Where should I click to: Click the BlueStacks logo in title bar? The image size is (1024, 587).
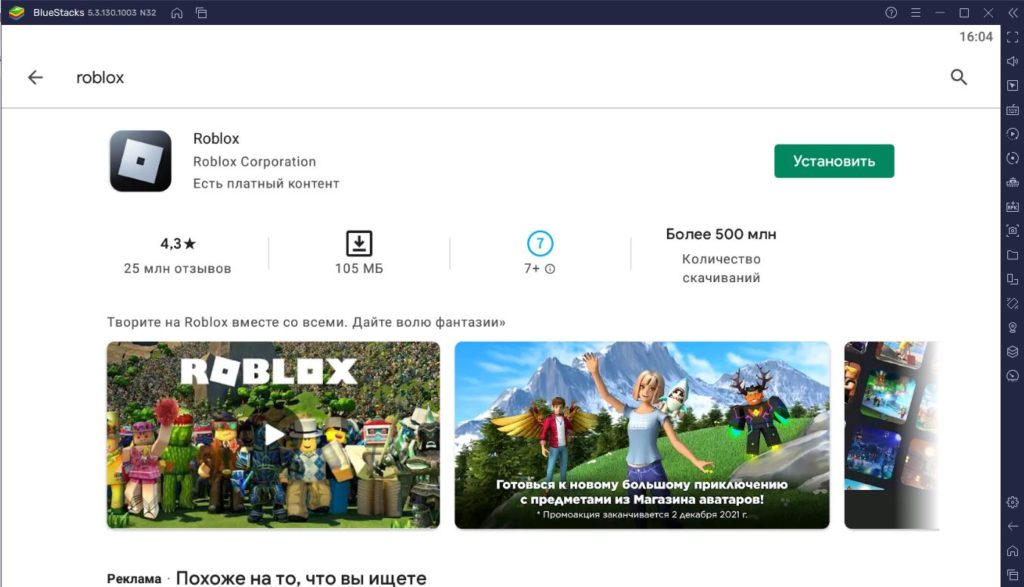[x=16, y=12]
